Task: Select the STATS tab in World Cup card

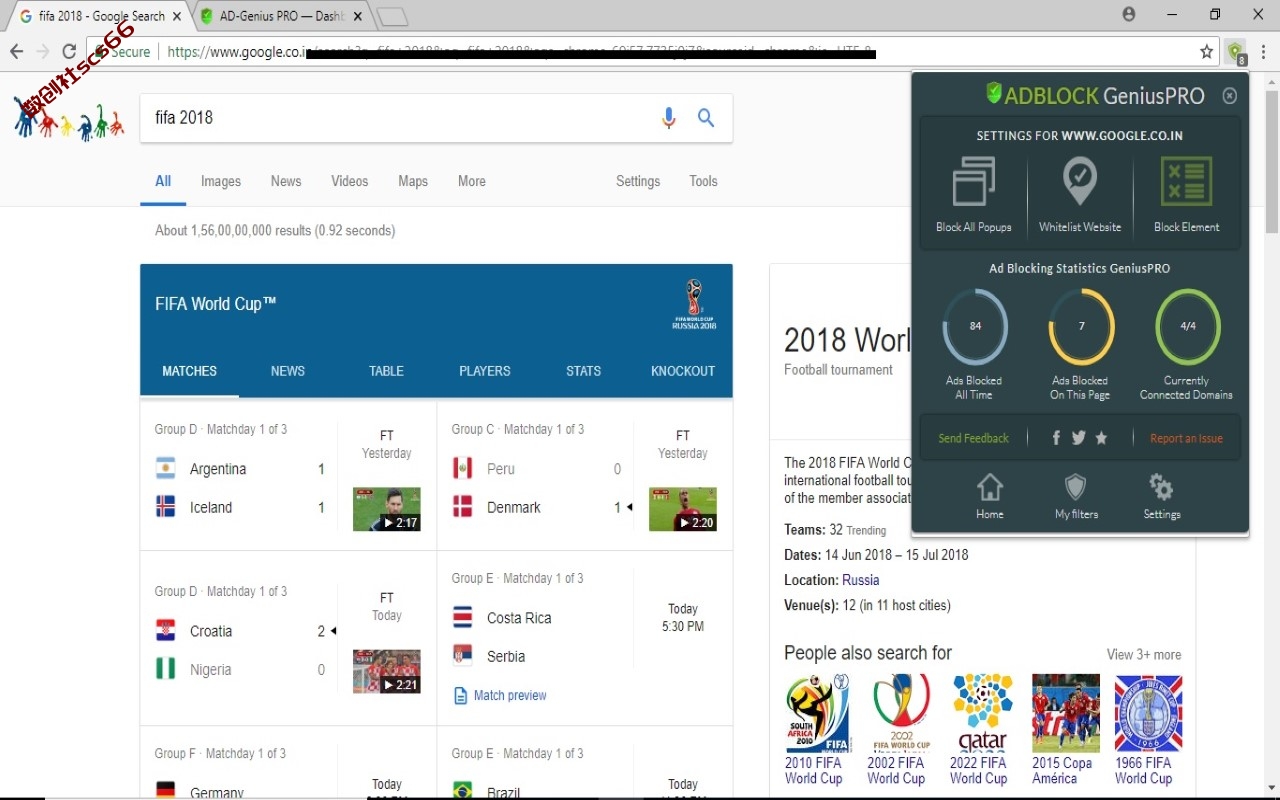Action: pos(584,371)
